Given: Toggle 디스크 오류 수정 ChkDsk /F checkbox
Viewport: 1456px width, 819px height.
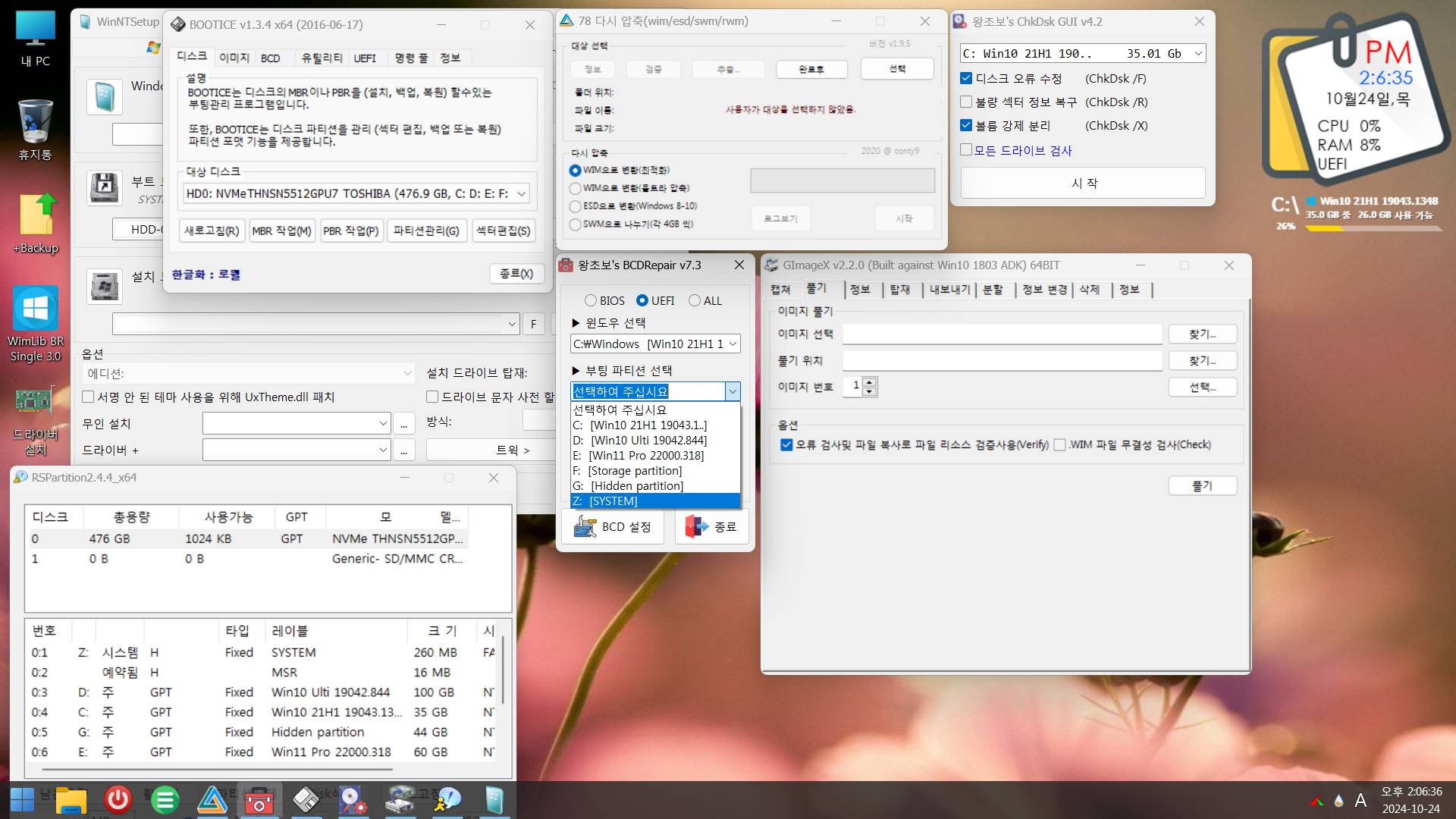Looking at the screenshot, I should click(966, 78).
